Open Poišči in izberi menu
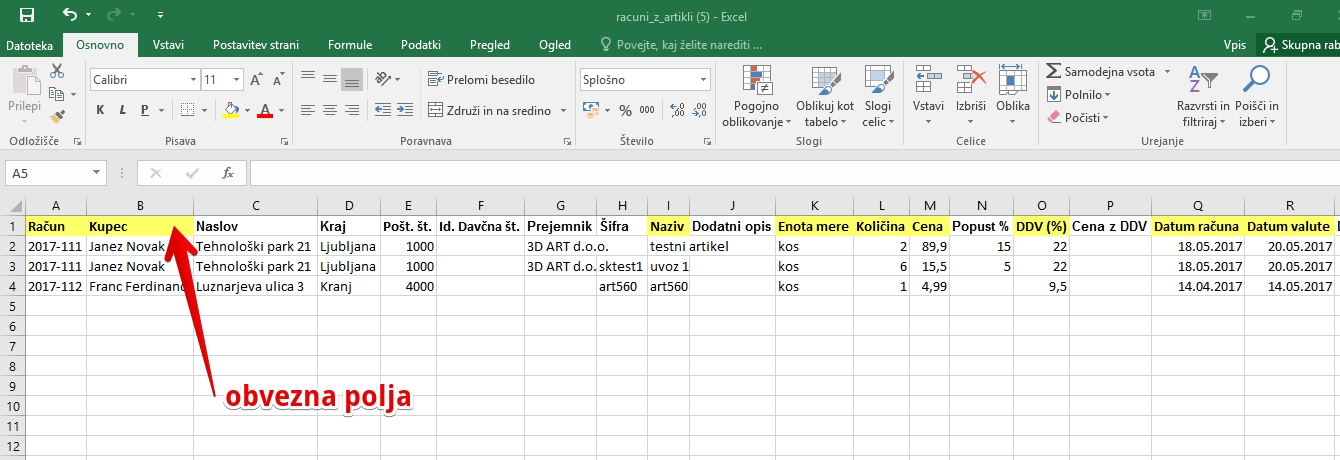Image resolution: width=1340 pixels, height=460 pixels. pyautogui.click(x=1256, y=96)
